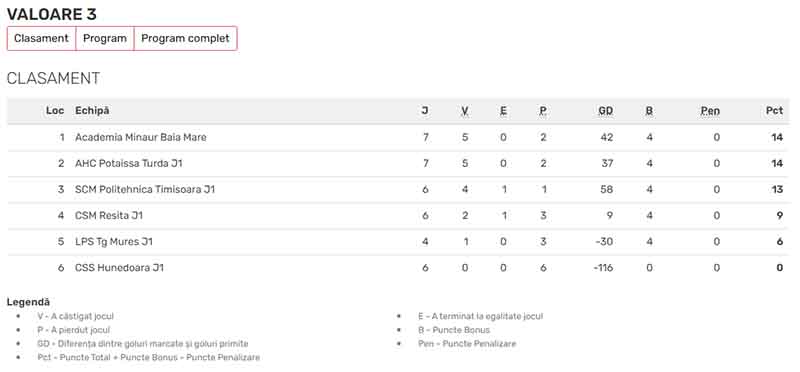Screen dimensions: 800x372
Task: Click the Echipă column header
Action: point(92,111)
